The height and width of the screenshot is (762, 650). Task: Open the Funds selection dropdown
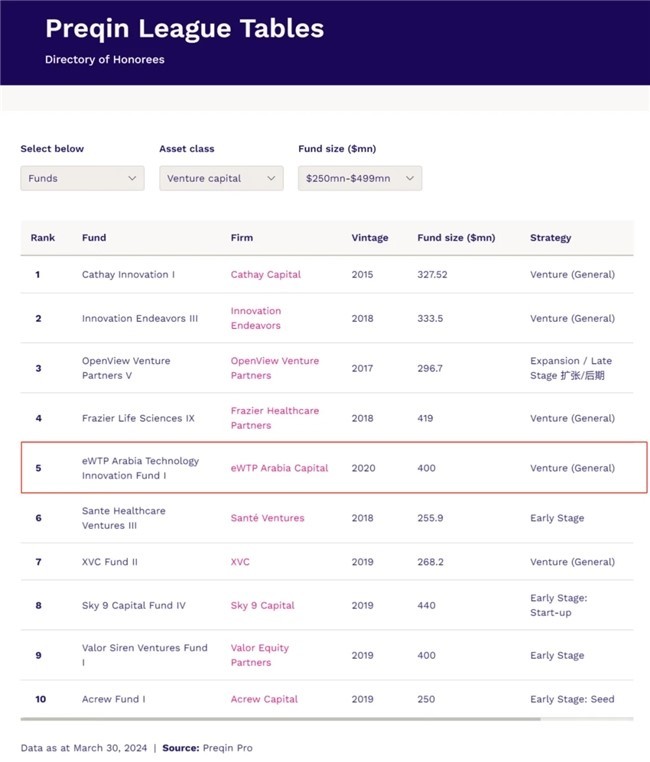coord(82,178)
